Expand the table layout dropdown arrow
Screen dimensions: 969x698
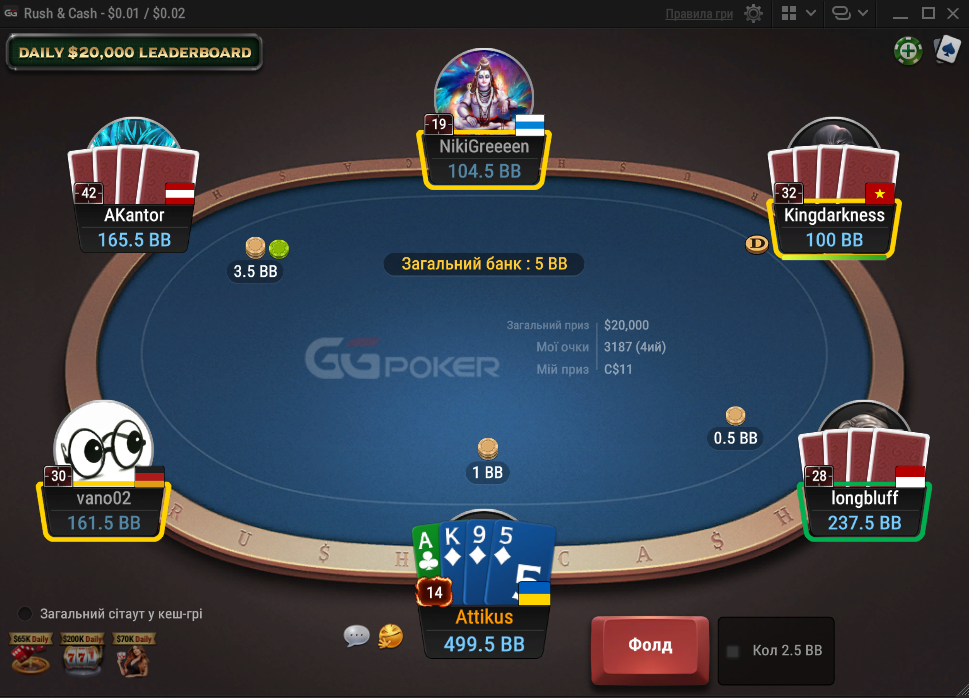(x=811, y=13)
